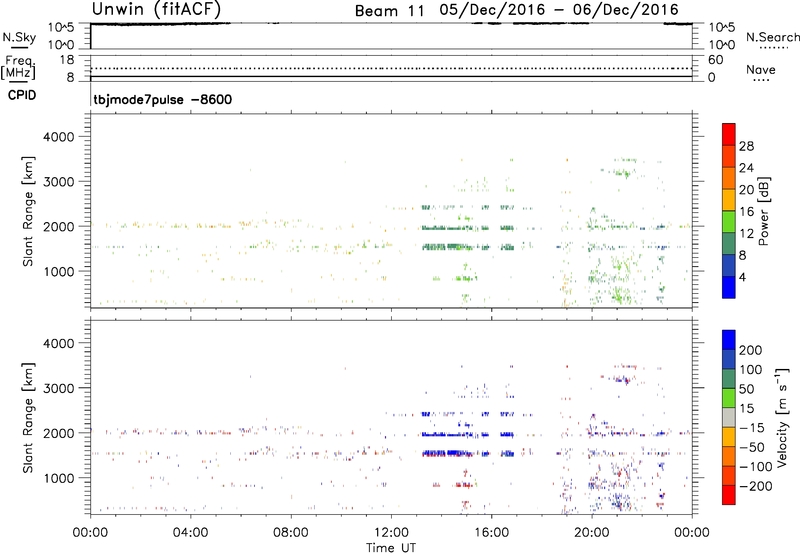
Task: Click the '12:00' time axis label
Action: [x=391, y=533]
